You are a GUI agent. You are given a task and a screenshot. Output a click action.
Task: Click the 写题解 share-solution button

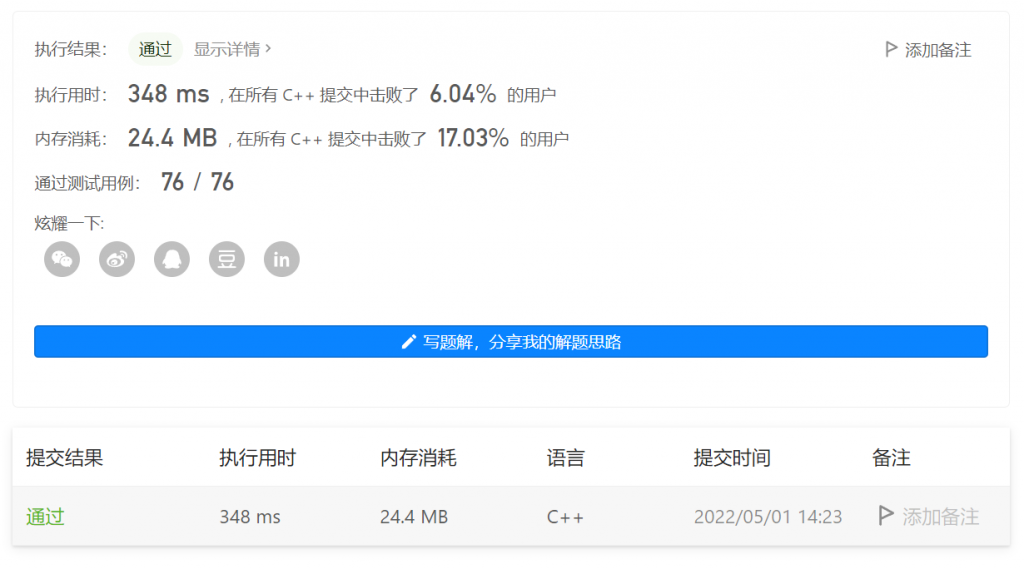click(511, 342)
